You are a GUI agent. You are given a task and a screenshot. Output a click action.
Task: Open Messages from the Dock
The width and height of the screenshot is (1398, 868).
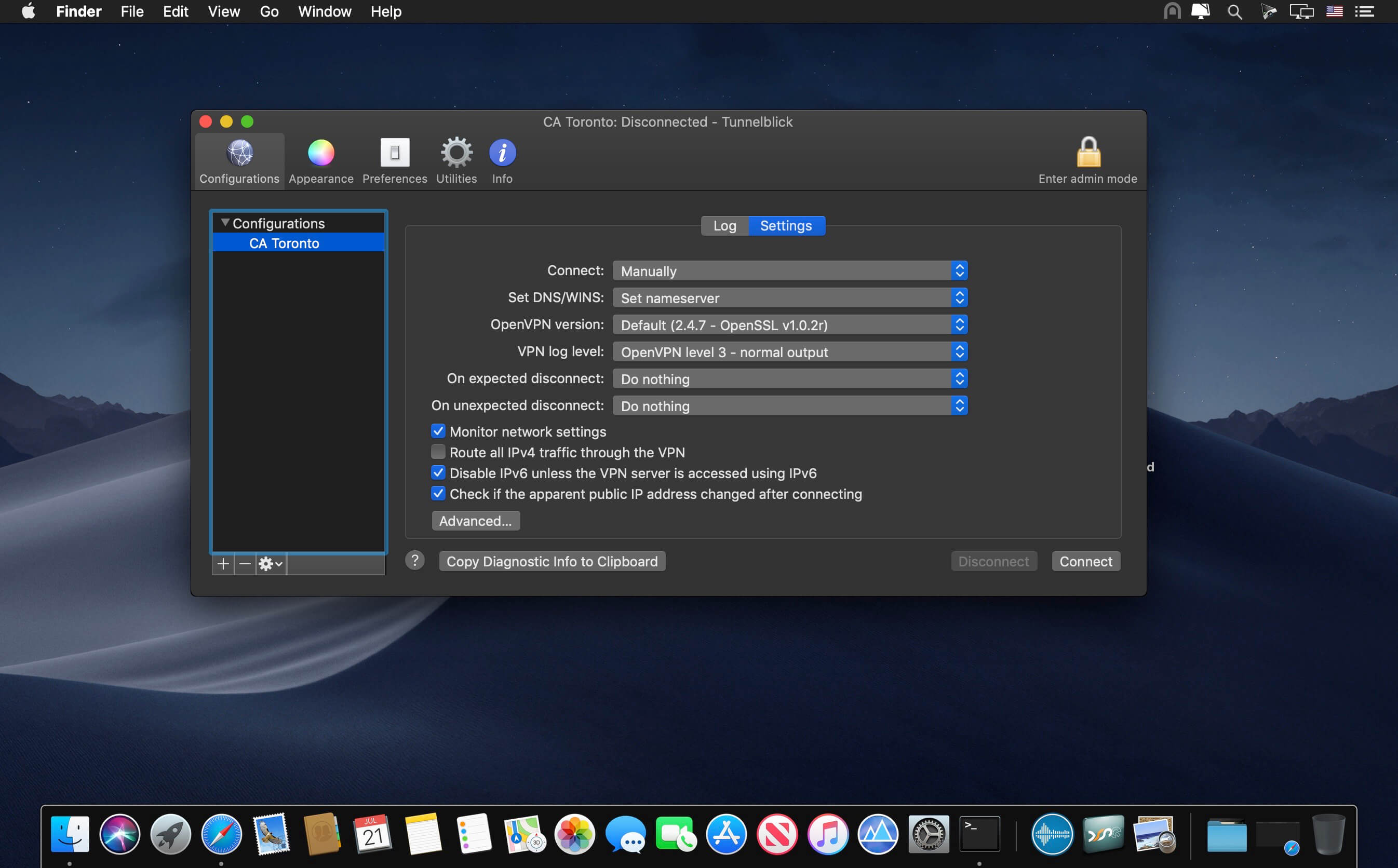[x=625, y=834]
